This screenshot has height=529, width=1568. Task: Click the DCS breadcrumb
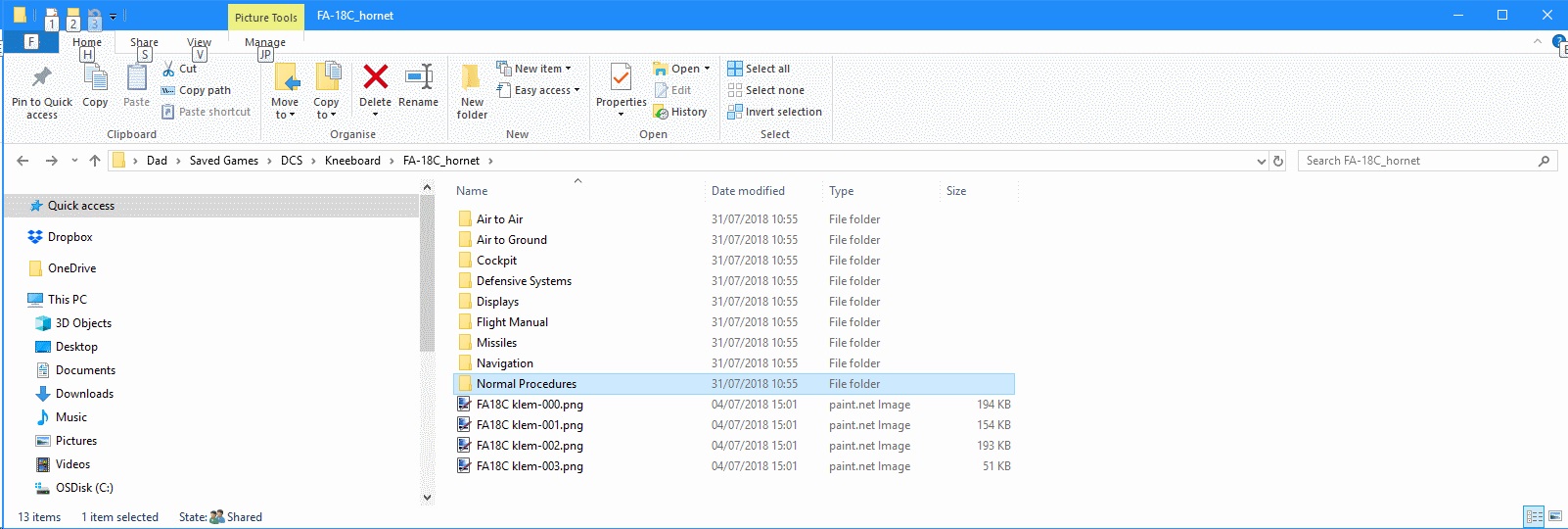(x=292, y=161)
